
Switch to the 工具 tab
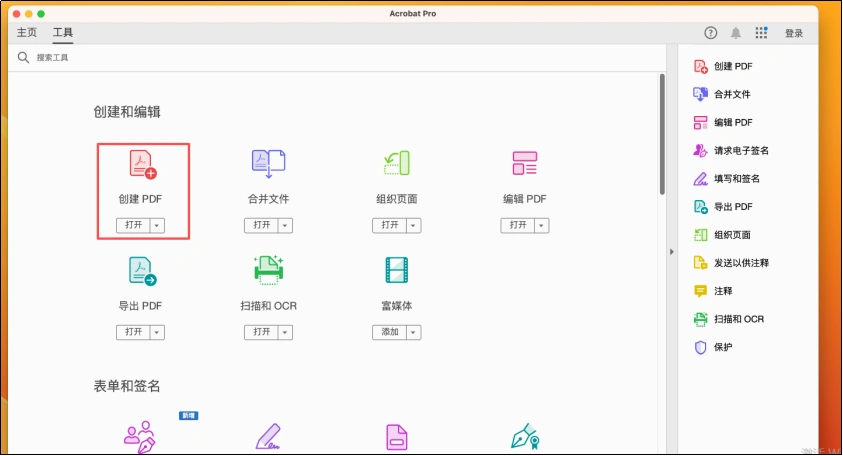pyautogui.click(x=63, y=32)
